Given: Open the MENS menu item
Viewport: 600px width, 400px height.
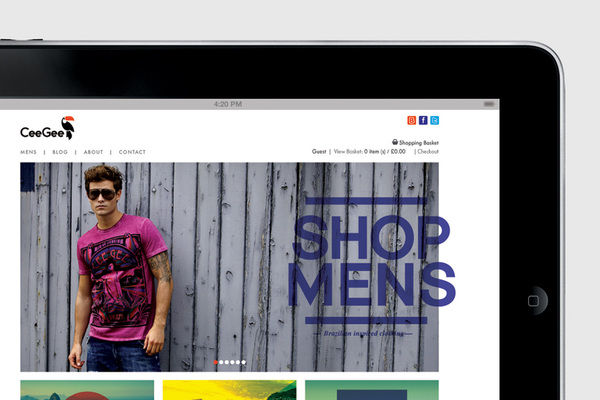Looking at the screenshot, I should [29, 152].
